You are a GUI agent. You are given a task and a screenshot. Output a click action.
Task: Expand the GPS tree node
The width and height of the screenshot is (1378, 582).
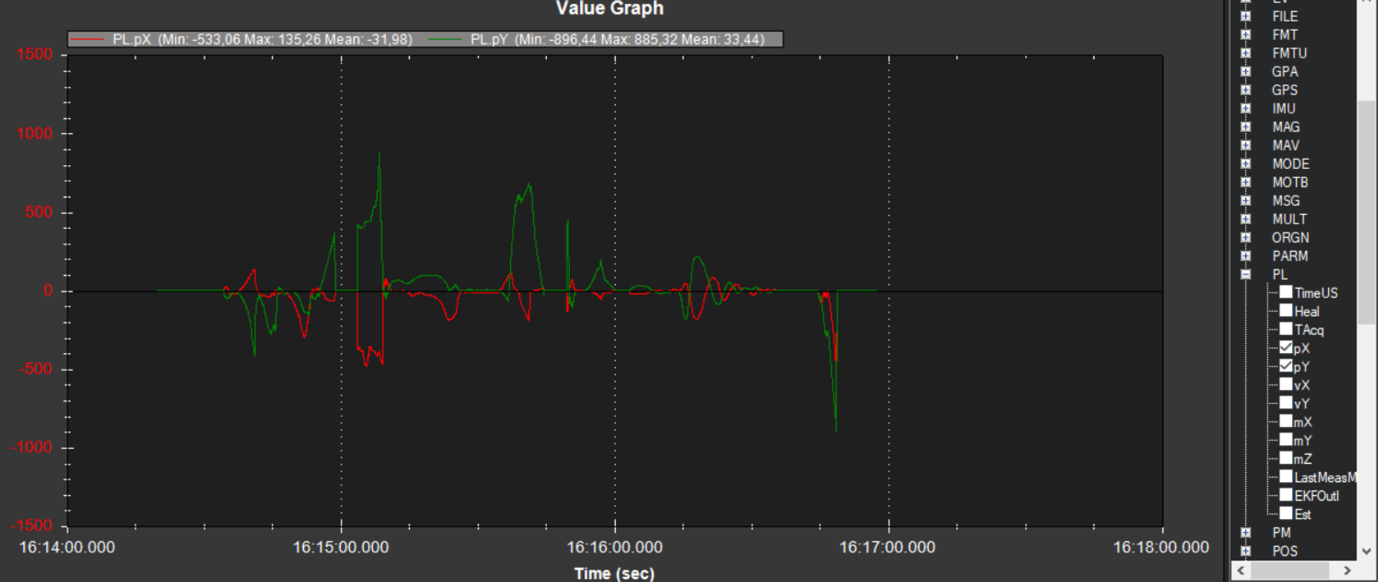1245,90
